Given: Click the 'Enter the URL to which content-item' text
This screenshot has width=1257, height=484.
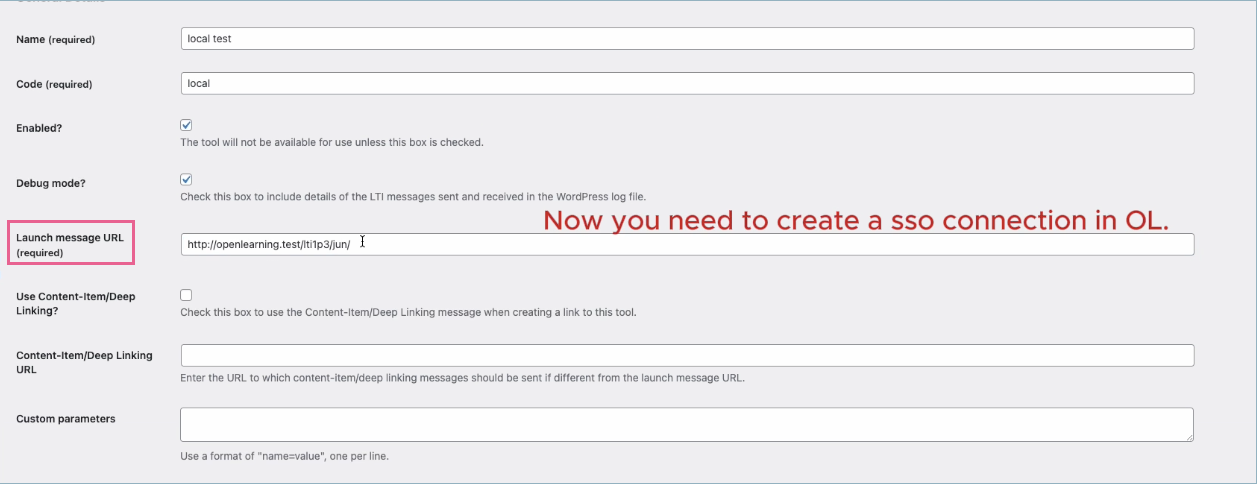Looking at the screenshot, I should (x=462, y=378).
